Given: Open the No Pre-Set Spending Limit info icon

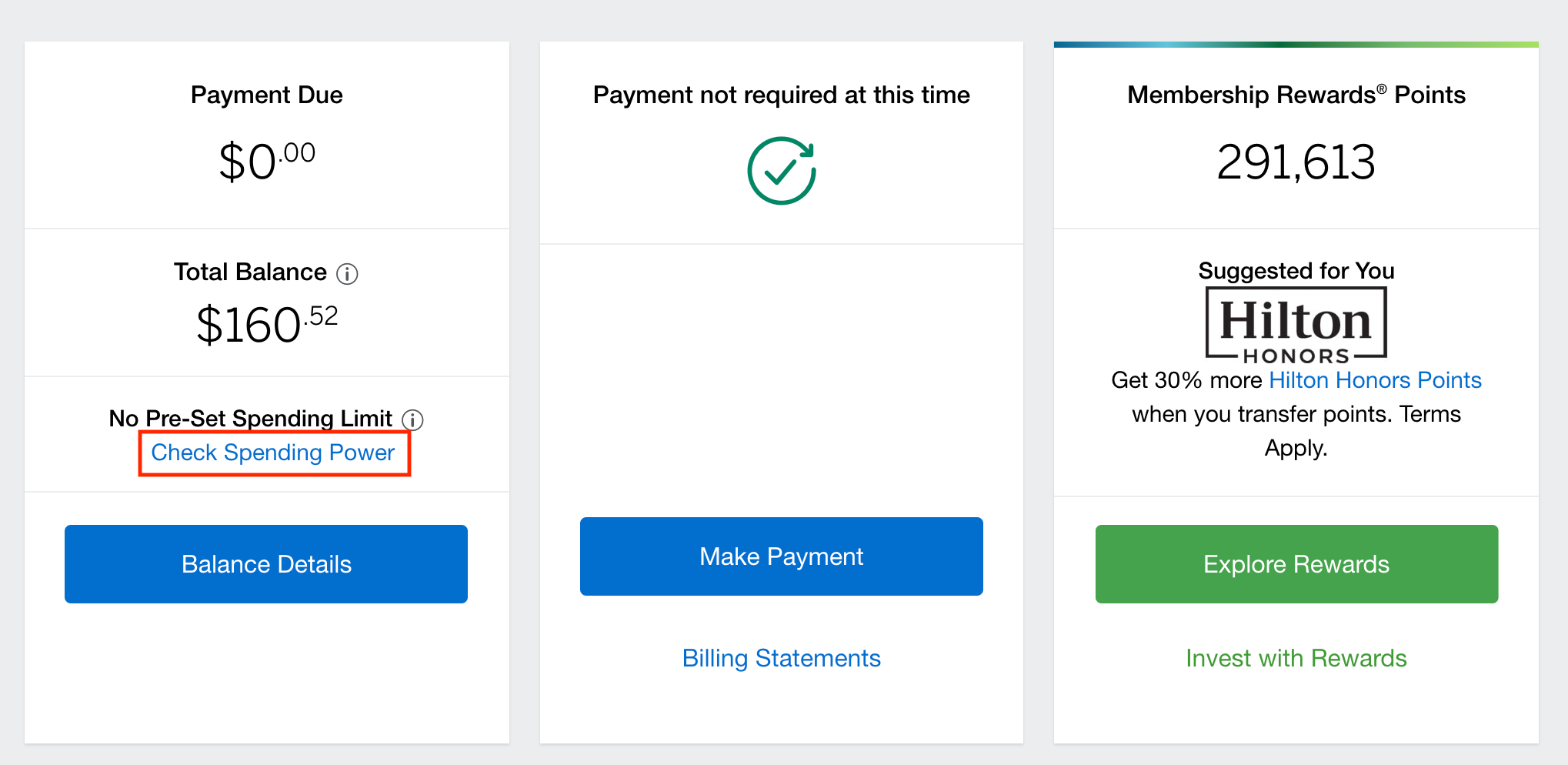Looking at the screenshot, I should pos(412,419).
